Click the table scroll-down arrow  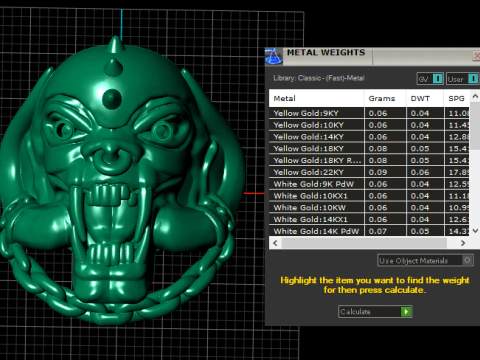click(x=475, y=231)
